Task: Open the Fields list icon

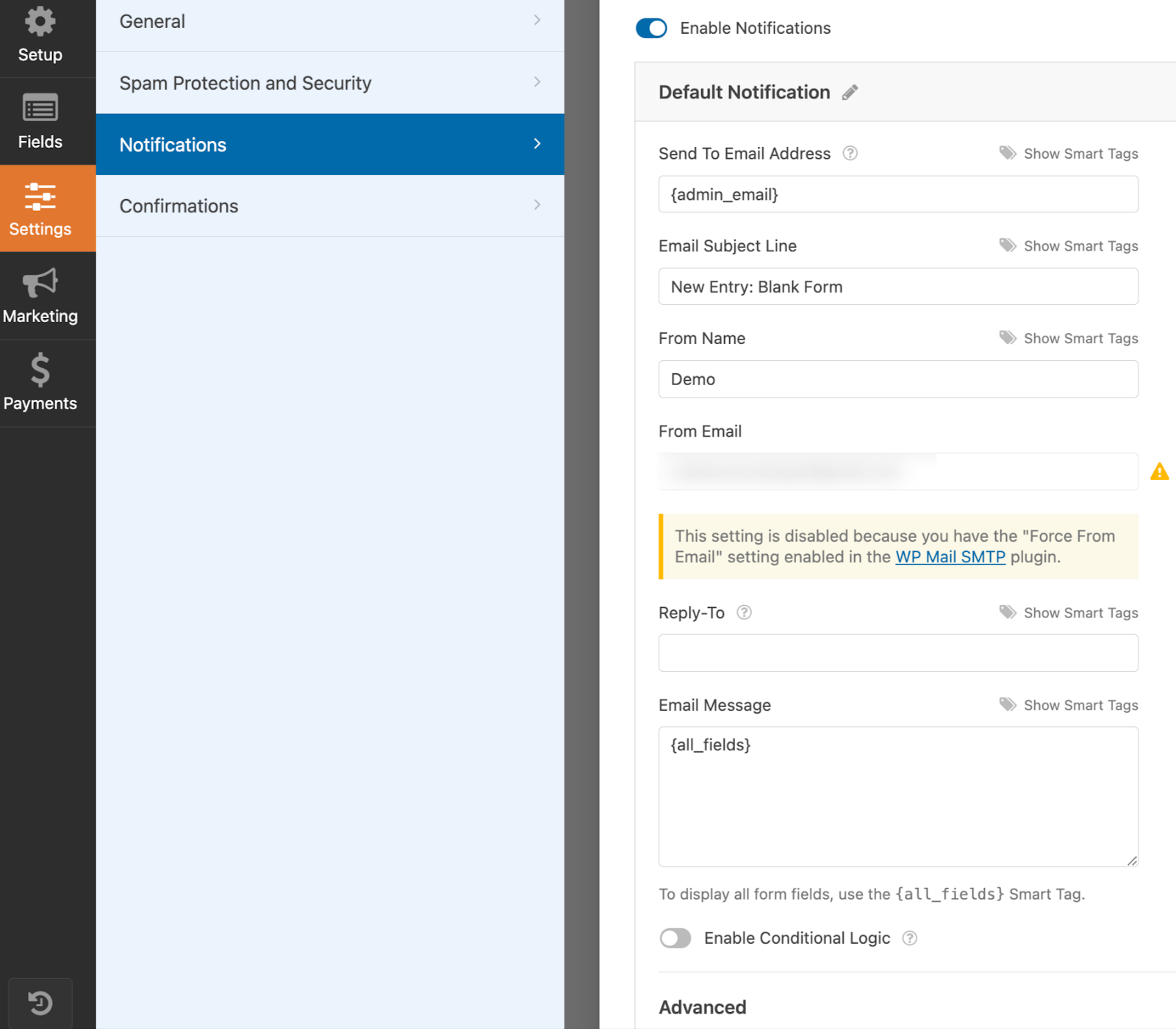Action: [x=40, y=108]
